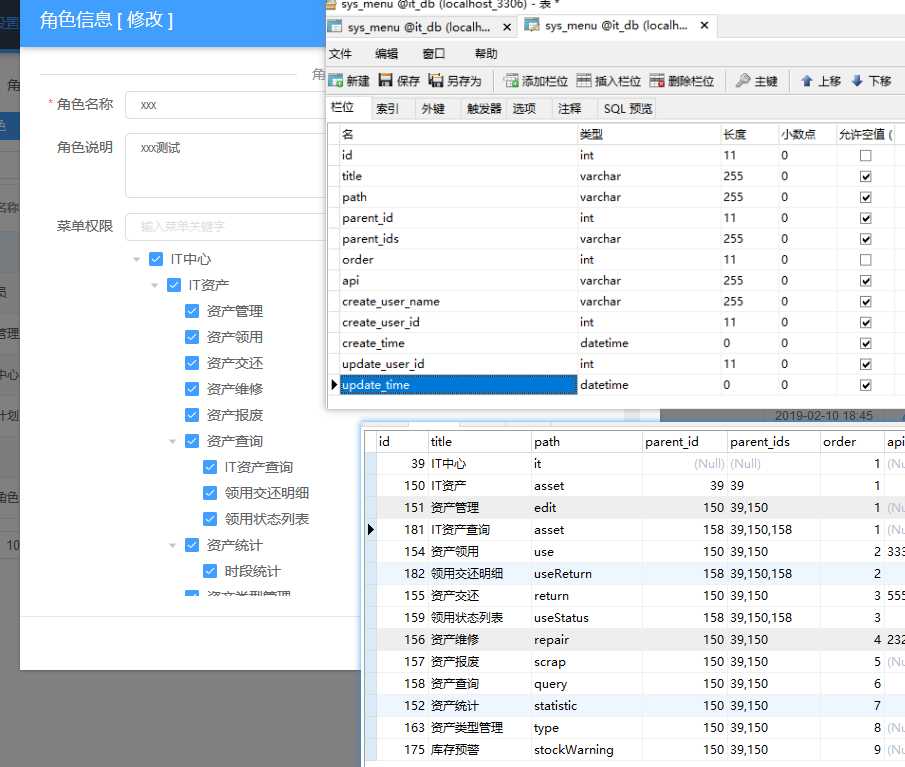Click the 添加栏位 (Add Field) icon
The height and width of the screenshot is (767, 905).
[511, 80]
